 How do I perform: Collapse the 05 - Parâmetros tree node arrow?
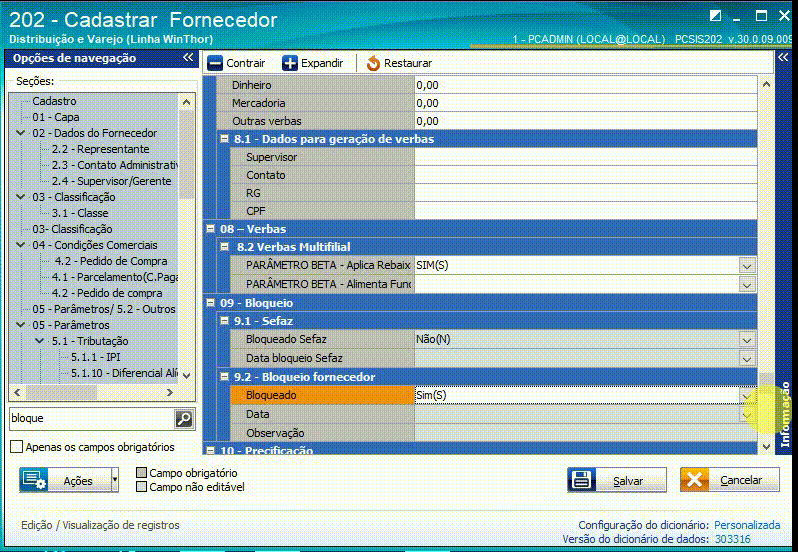coord(21,325)
